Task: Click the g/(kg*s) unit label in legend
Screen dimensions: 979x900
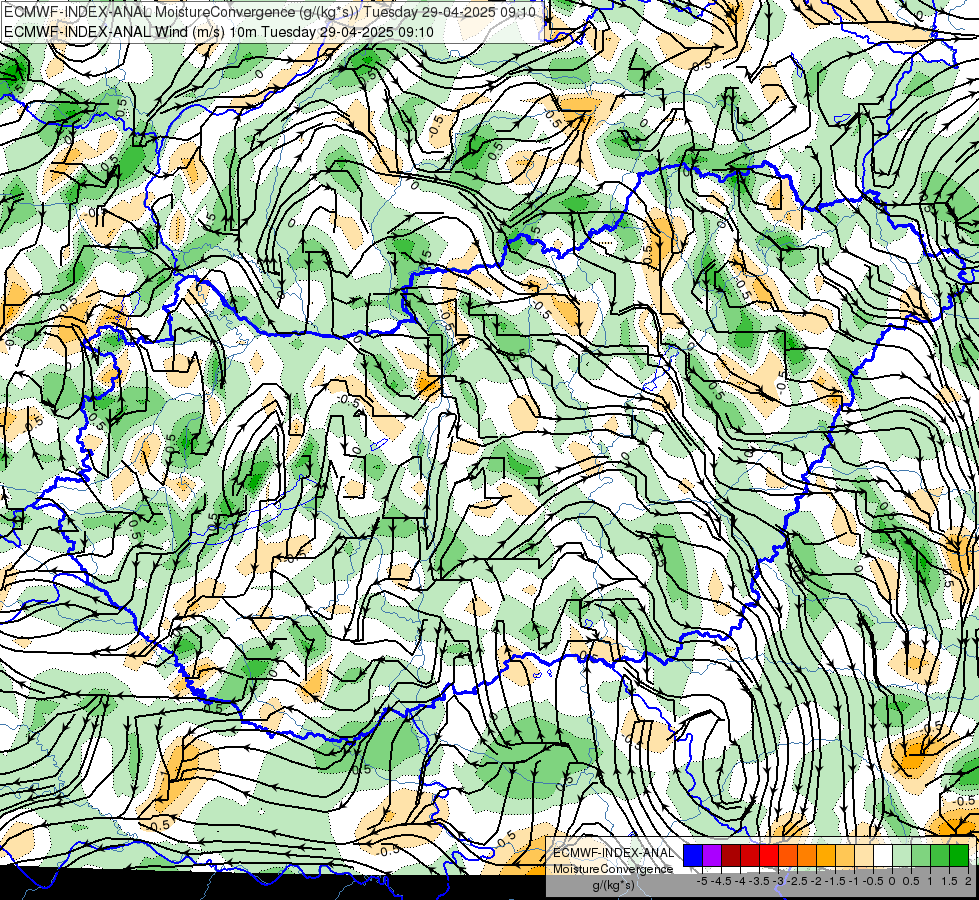Action: pos(613,886)
